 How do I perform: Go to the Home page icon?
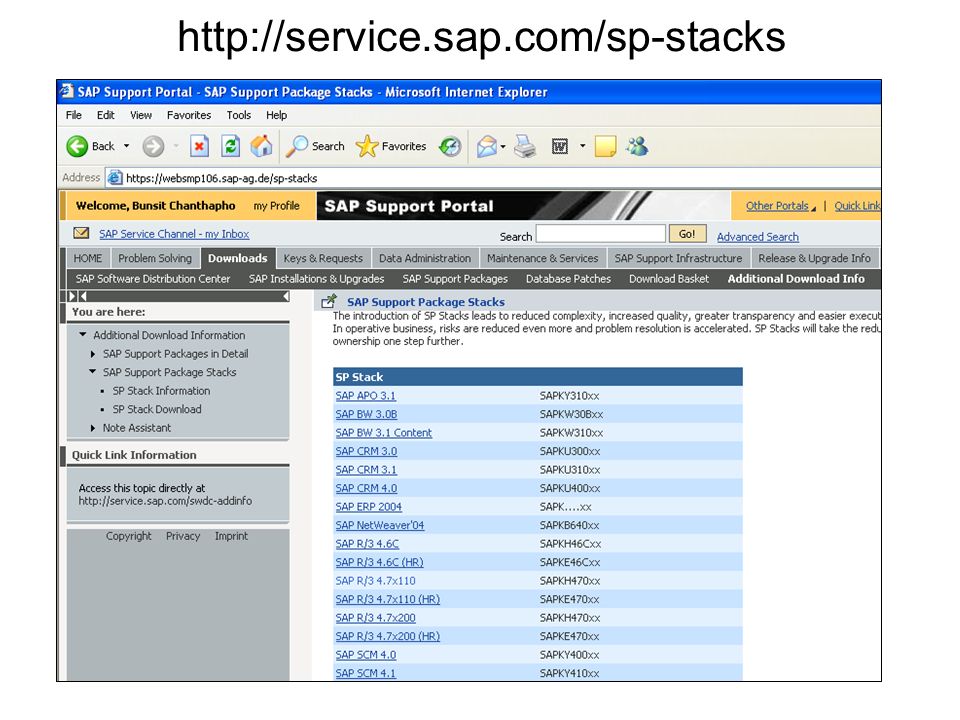[x=261, y=146]
